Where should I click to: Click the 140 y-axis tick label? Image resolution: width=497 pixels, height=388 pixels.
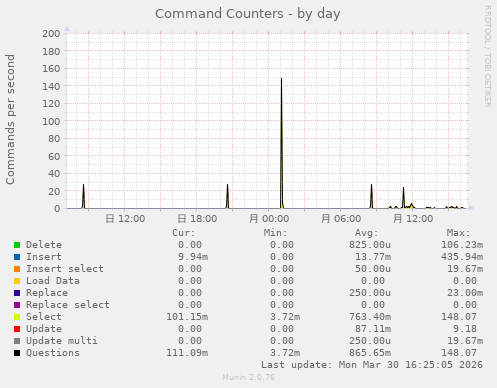51,86
